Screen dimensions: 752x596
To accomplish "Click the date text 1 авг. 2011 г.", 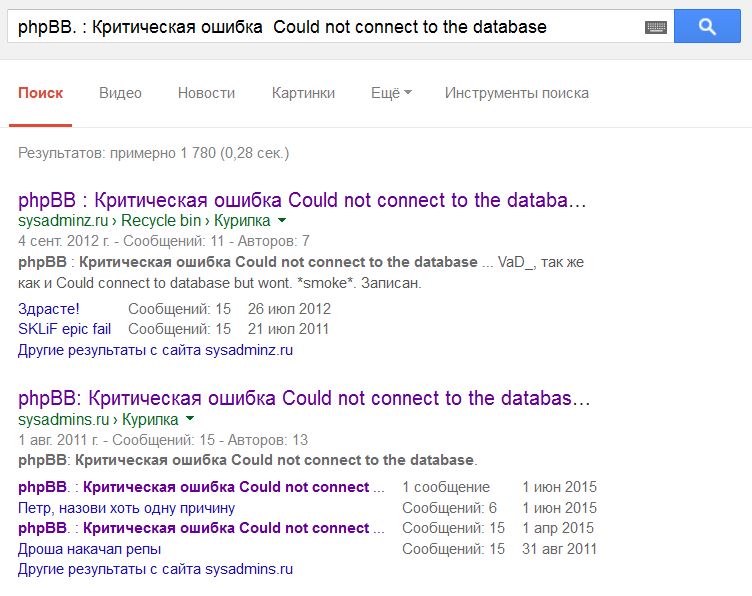I will (x=58, y=440).
